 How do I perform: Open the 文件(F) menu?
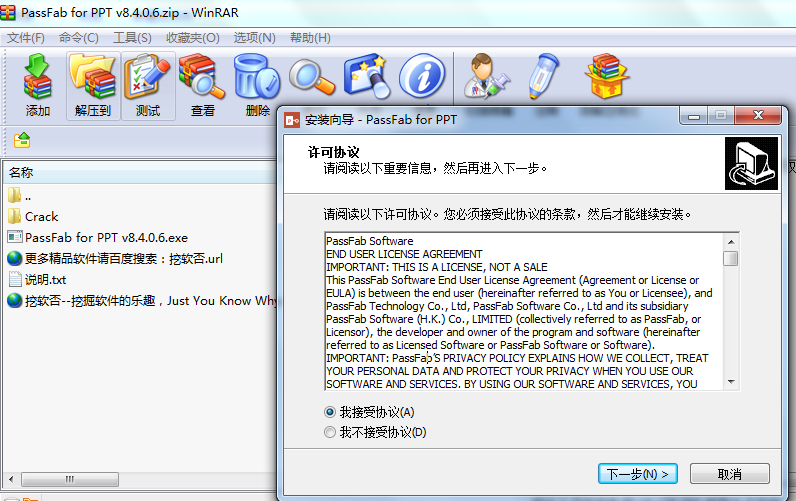pos(25,38)
